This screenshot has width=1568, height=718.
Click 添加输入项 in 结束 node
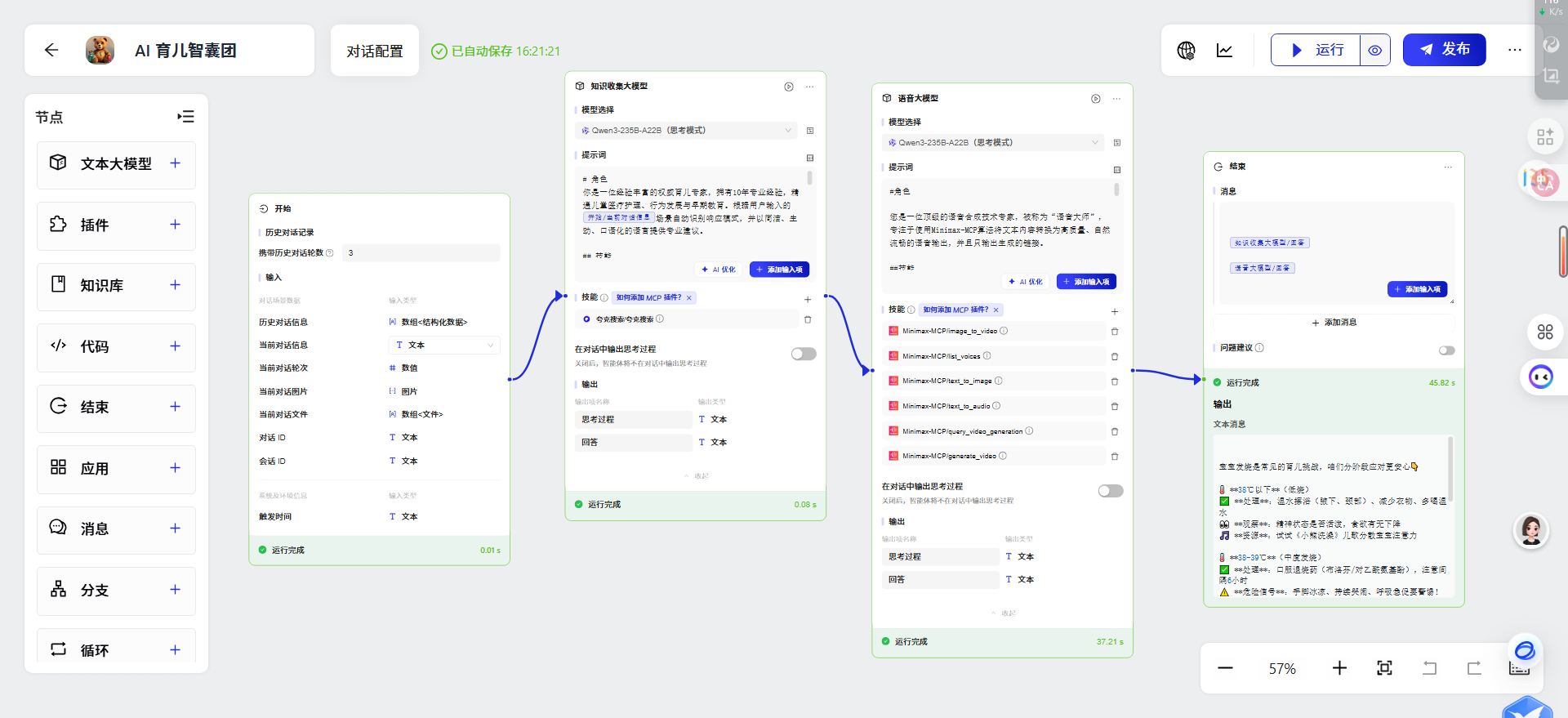tap(1417, 289)
